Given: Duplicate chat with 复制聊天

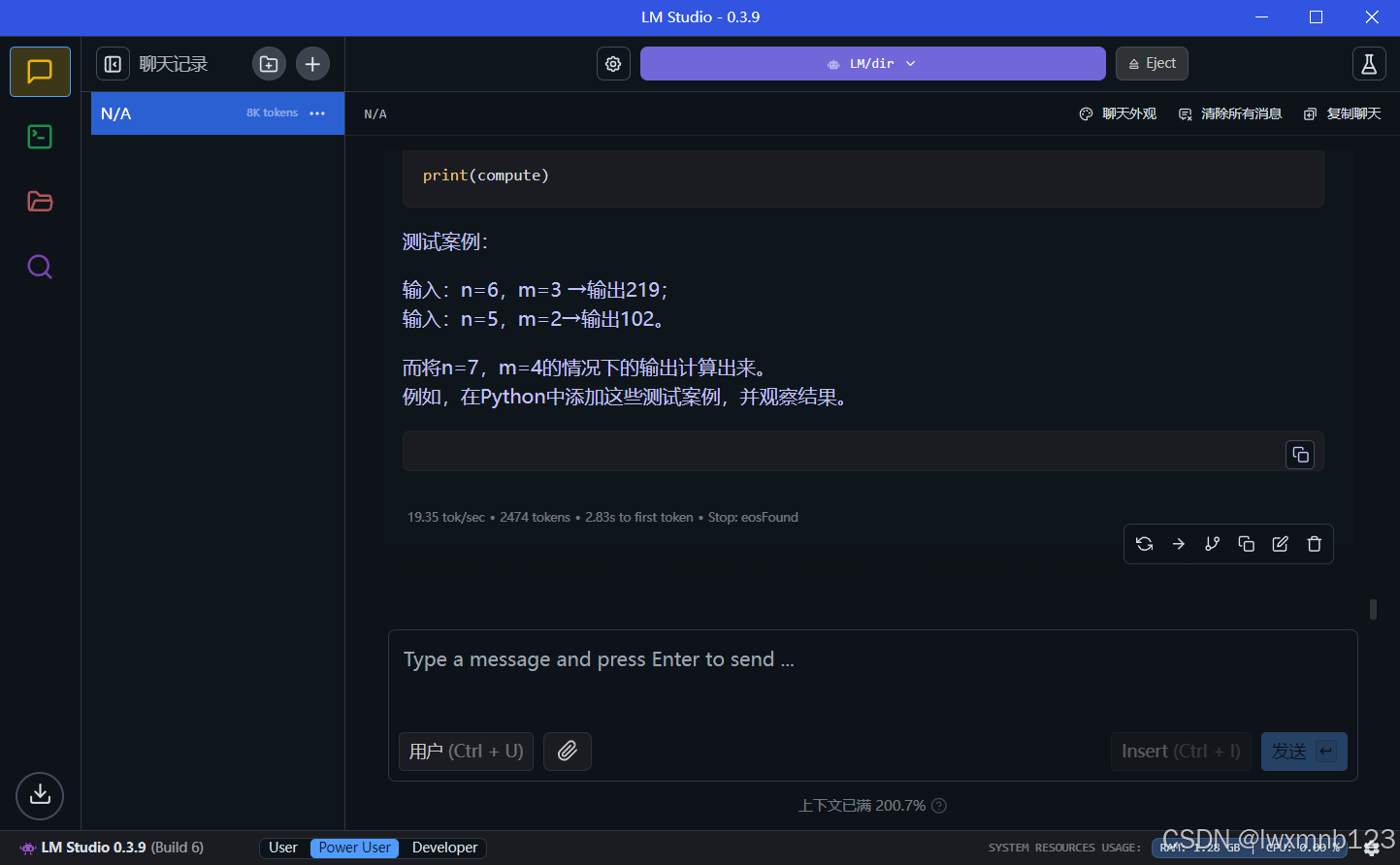Looking at the screenshot, I should pyautogui.click(x=1342, y=113).
